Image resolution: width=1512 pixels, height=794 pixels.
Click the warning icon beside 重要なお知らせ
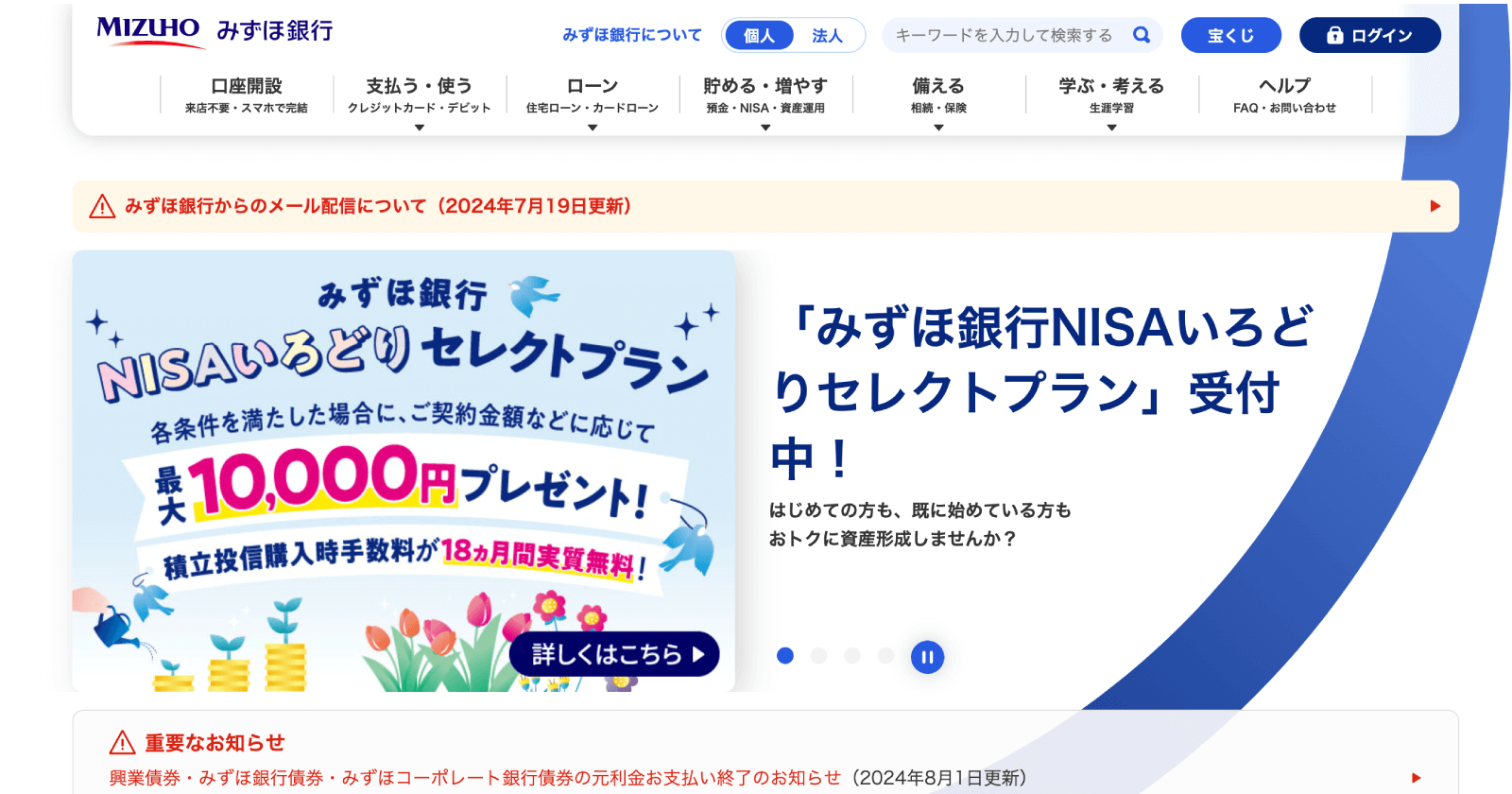[x=122, y=743]
